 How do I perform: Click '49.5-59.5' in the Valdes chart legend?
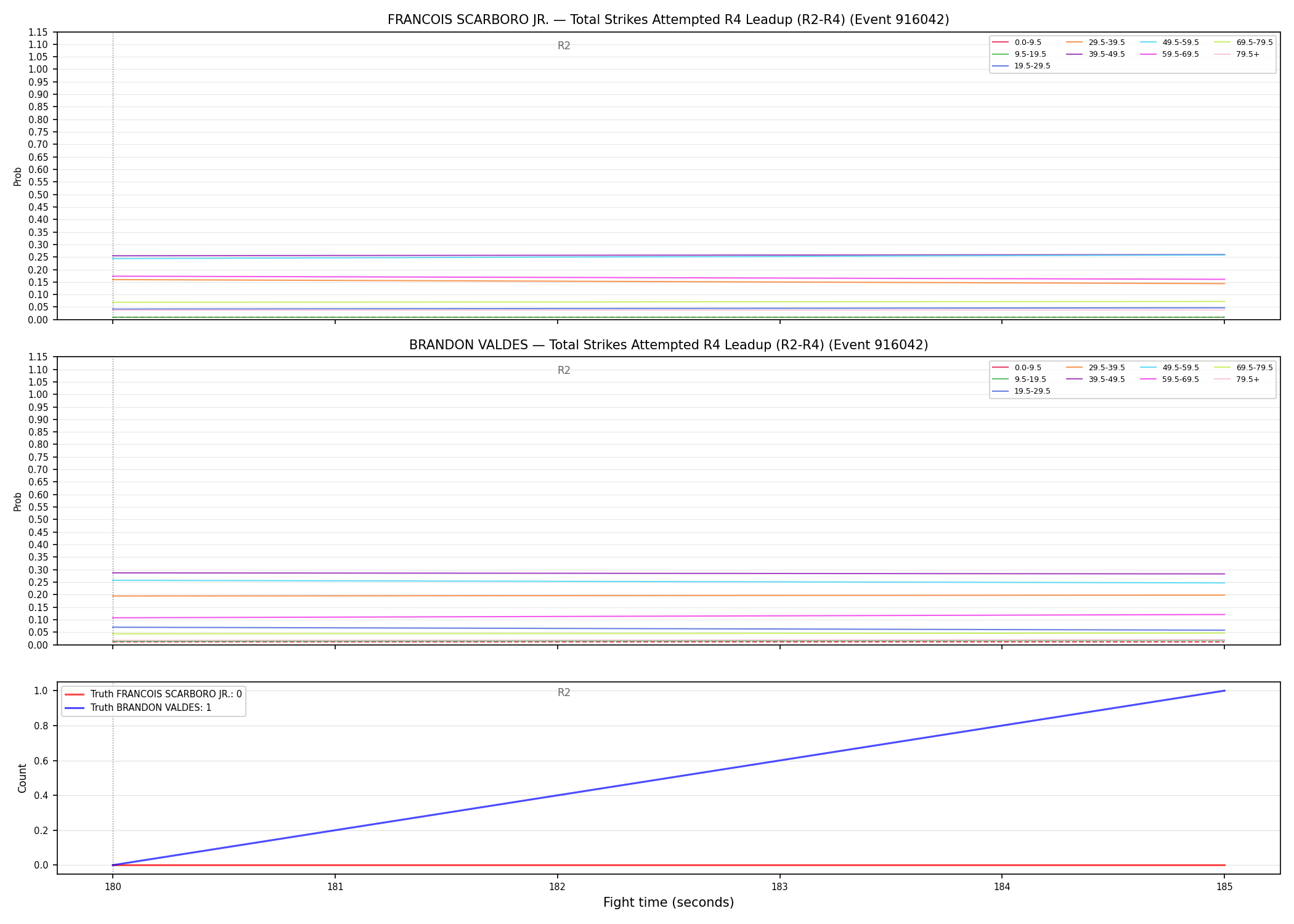pyautogui.click(x=1181, y=368)
